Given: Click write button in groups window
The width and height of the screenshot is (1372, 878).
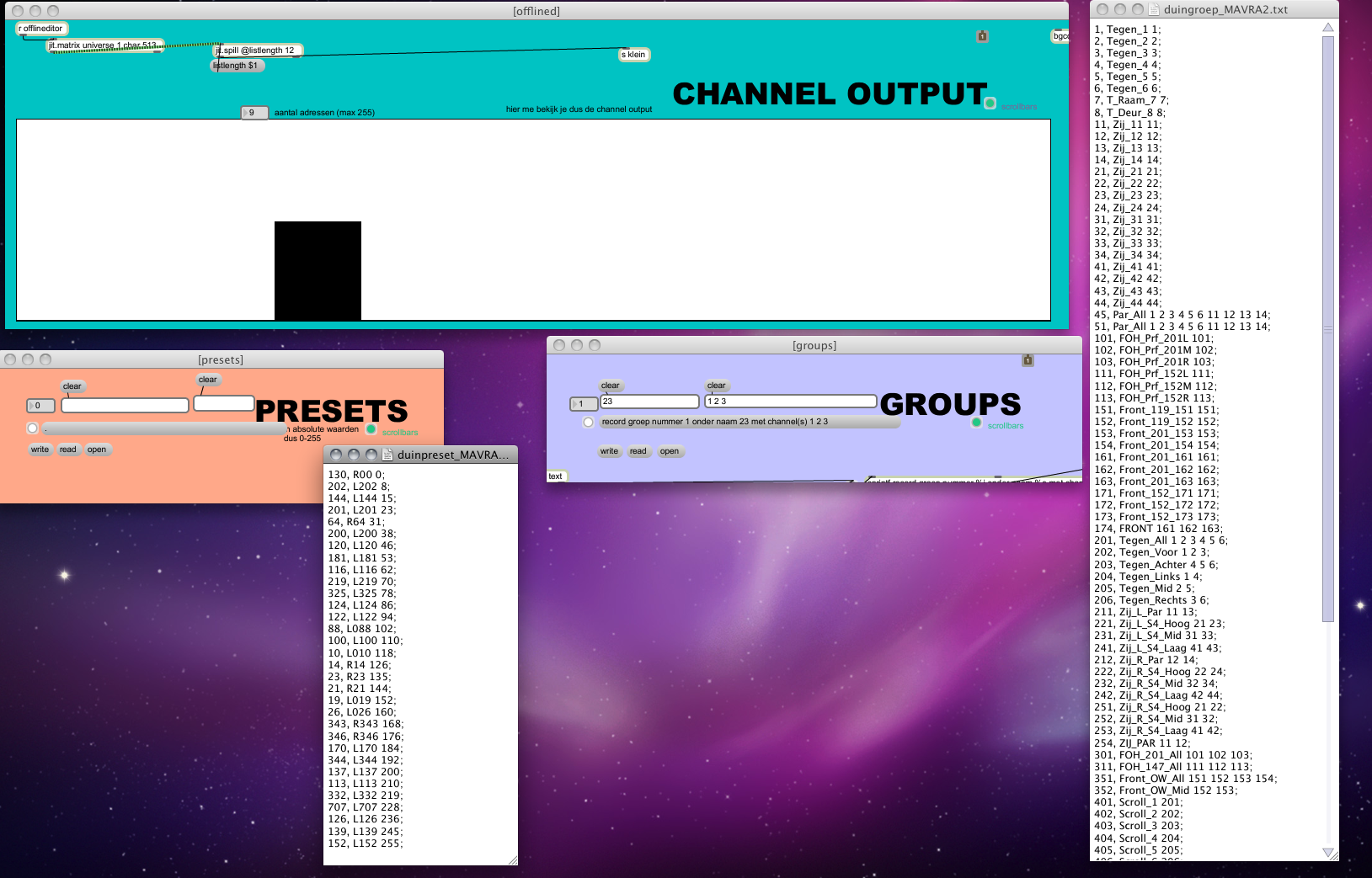Looking at the screenshot, I should click(609, 451).
